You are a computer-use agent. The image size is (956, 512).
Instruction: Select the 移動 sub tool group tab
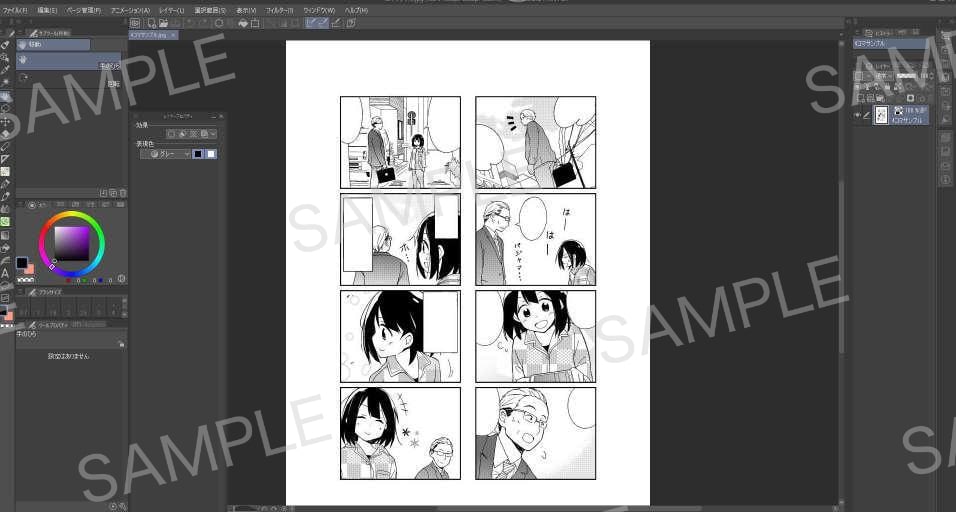[53, 44]
